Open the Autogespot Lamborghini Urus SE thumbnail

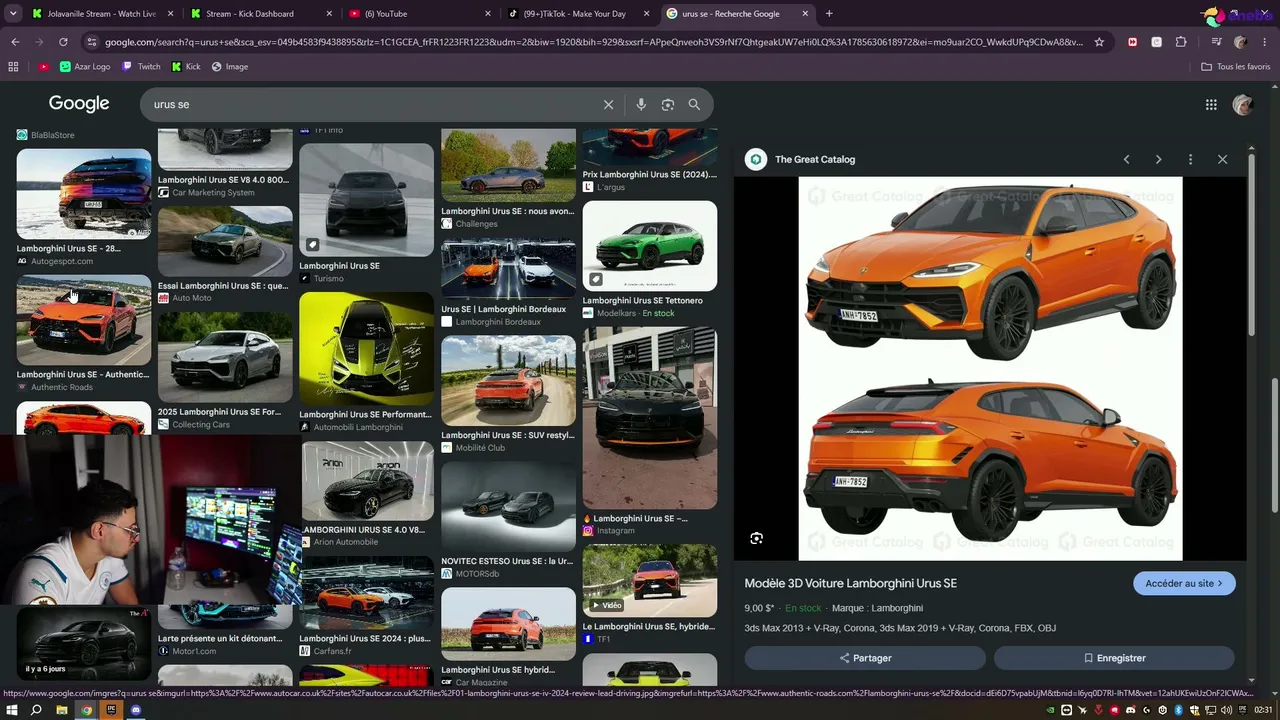pyautogui.click(x=84, y=194)
